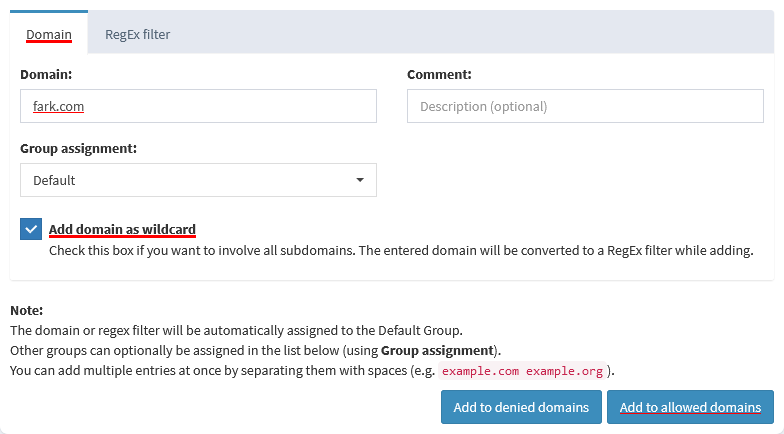This screenshot has height=434, width=784.
Task: Click the 'Comment:' field label
Action: click(x=439, y=74)
